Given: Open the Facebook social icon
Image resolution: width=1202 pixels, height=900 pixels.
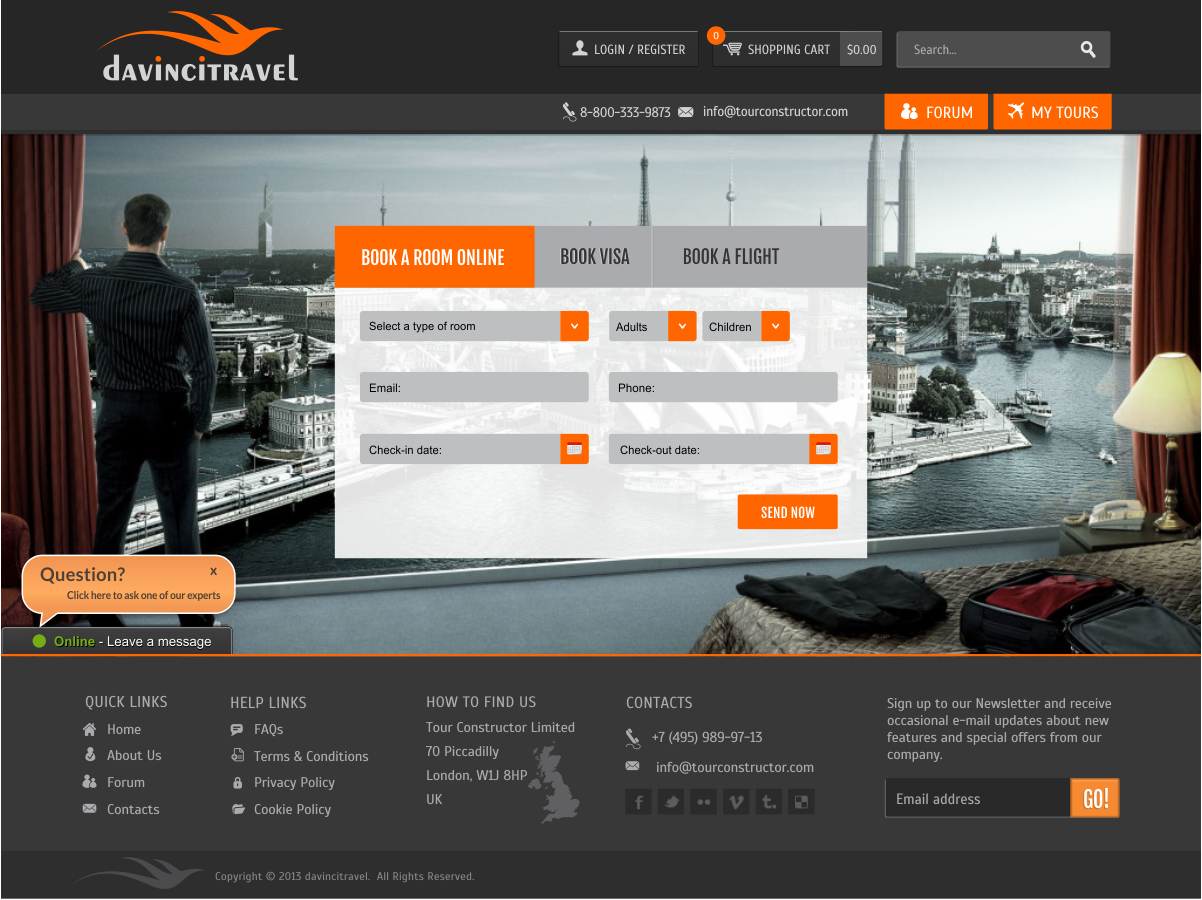Looking at the screenshot, I should [639, 802].
